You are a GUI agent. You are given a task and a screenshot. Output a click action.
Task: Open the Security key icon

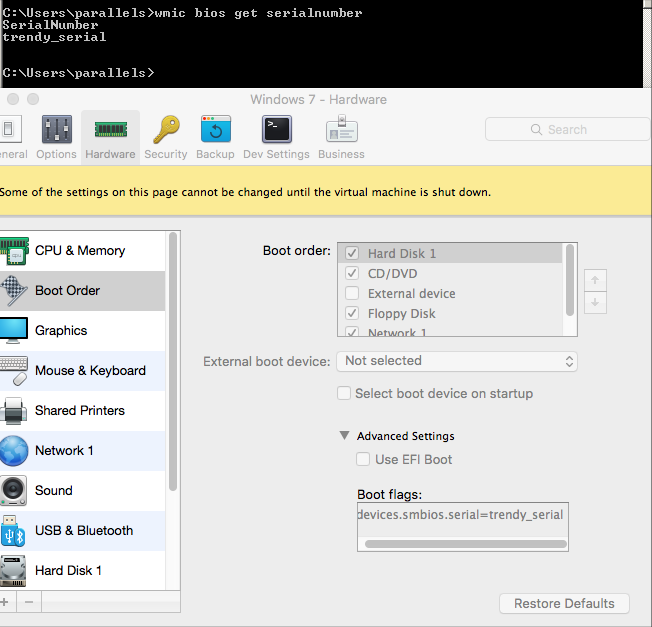pyautogui.click(x=166, y=129)
